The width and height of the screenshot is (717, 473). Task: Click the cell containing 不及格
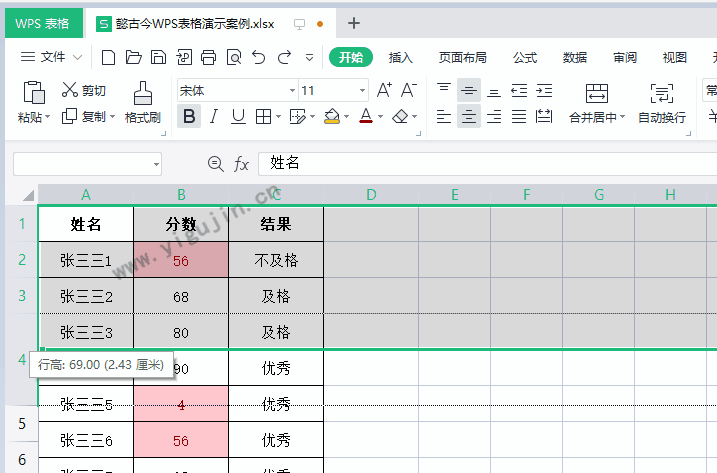(276, 260)
